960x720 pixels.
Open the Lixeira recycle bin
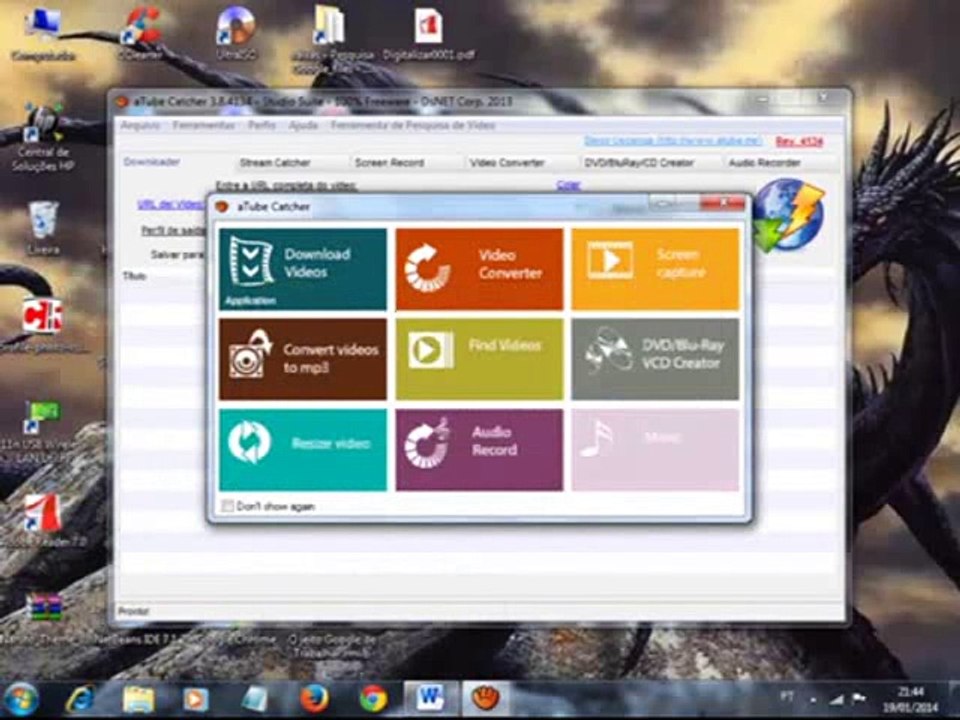(x=43, y=227)
